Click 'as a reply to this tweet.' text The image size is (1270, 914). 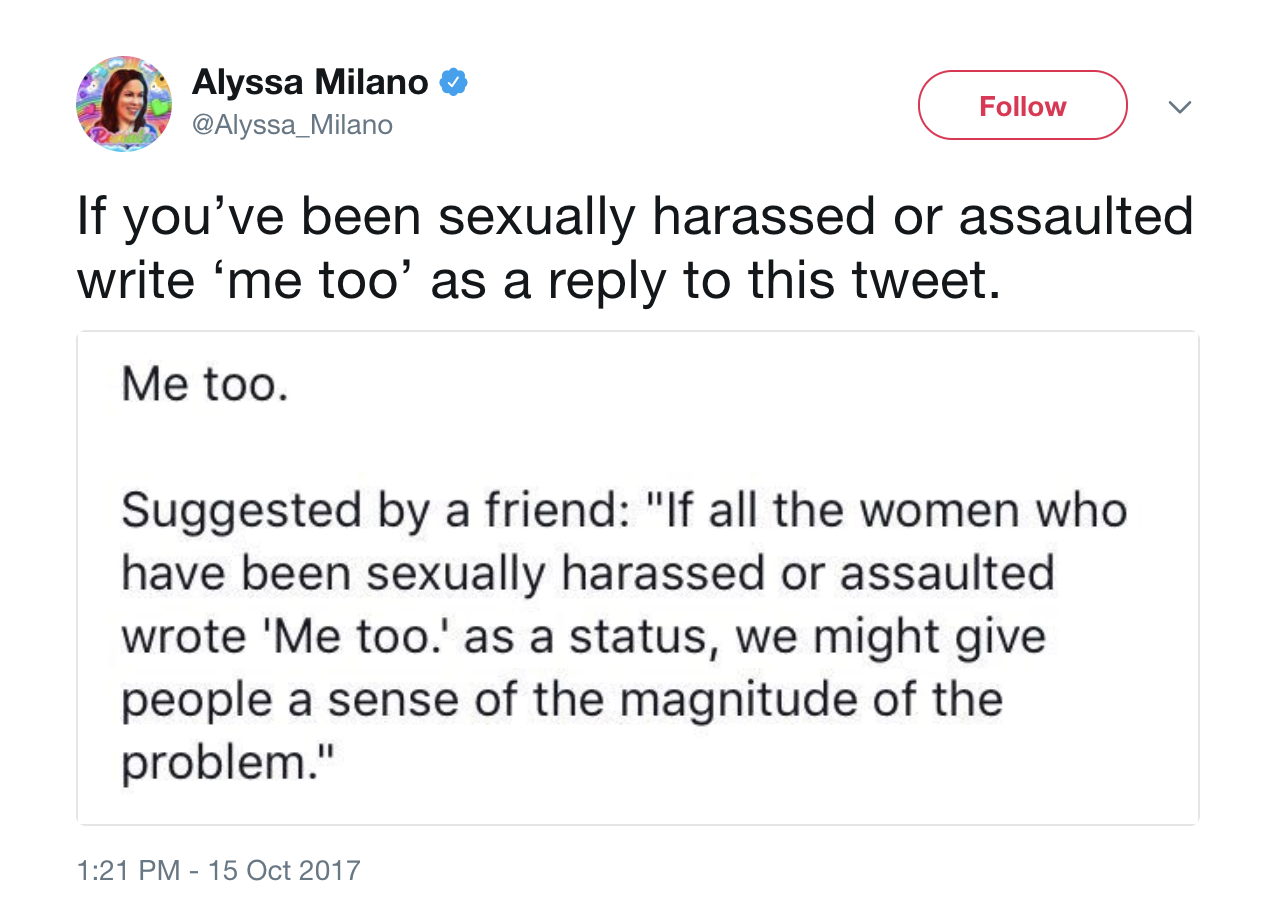(x=715, y=283)
